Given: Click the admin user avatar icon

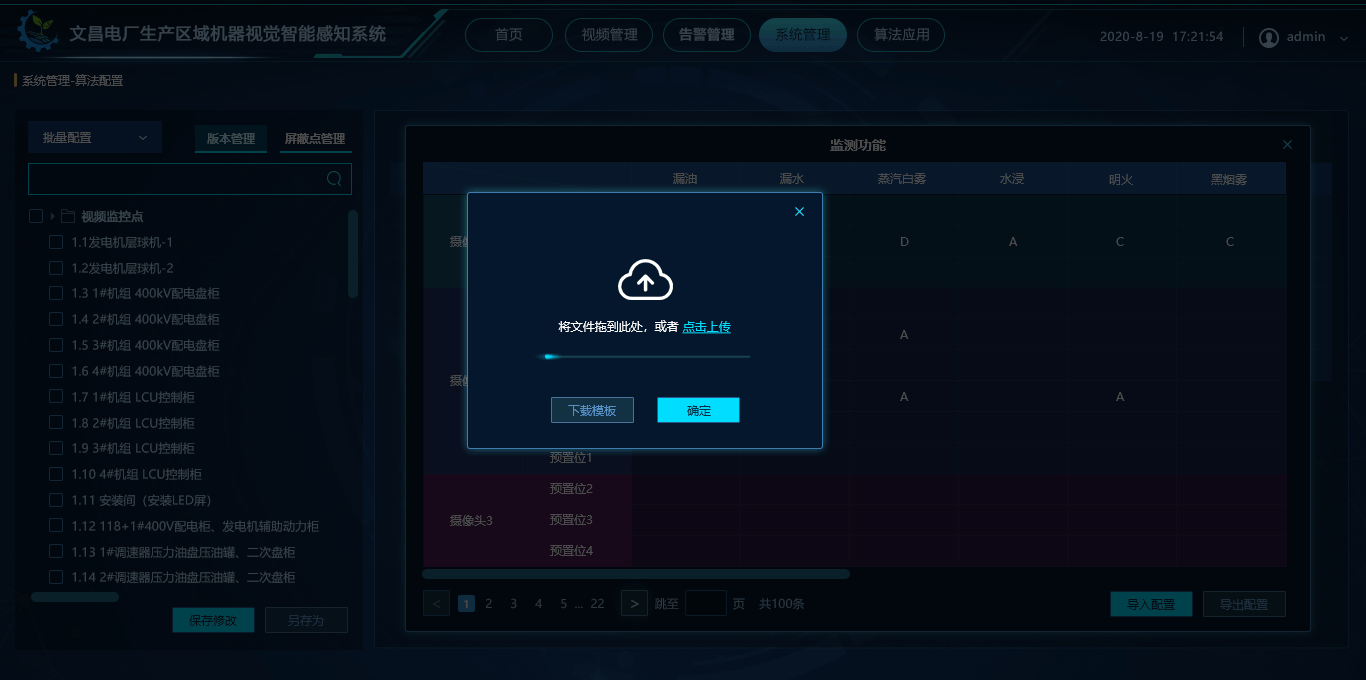Looking at the screenshot, I should coord(1268,36).
